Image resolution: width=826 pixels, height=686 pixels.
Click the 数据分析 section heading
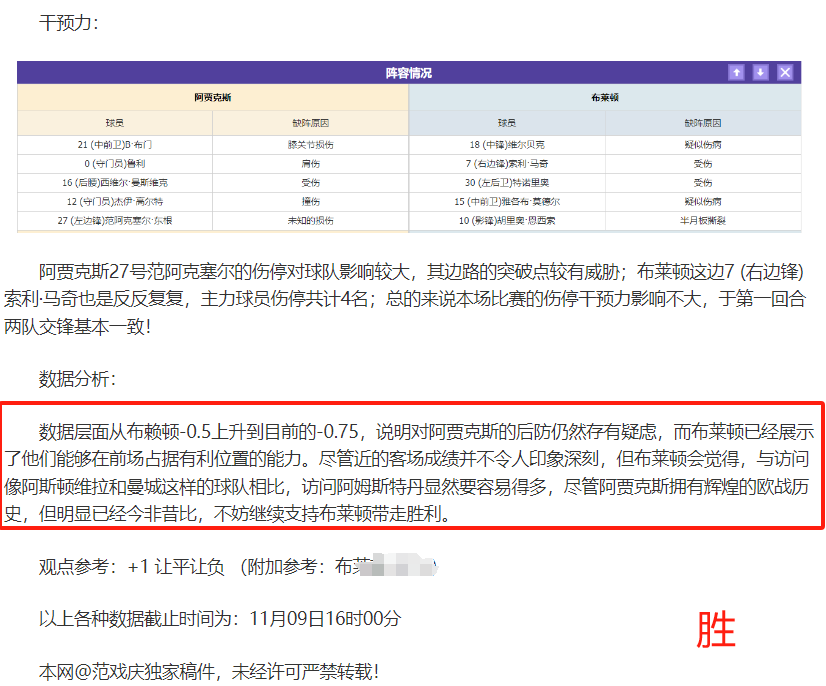78,378
